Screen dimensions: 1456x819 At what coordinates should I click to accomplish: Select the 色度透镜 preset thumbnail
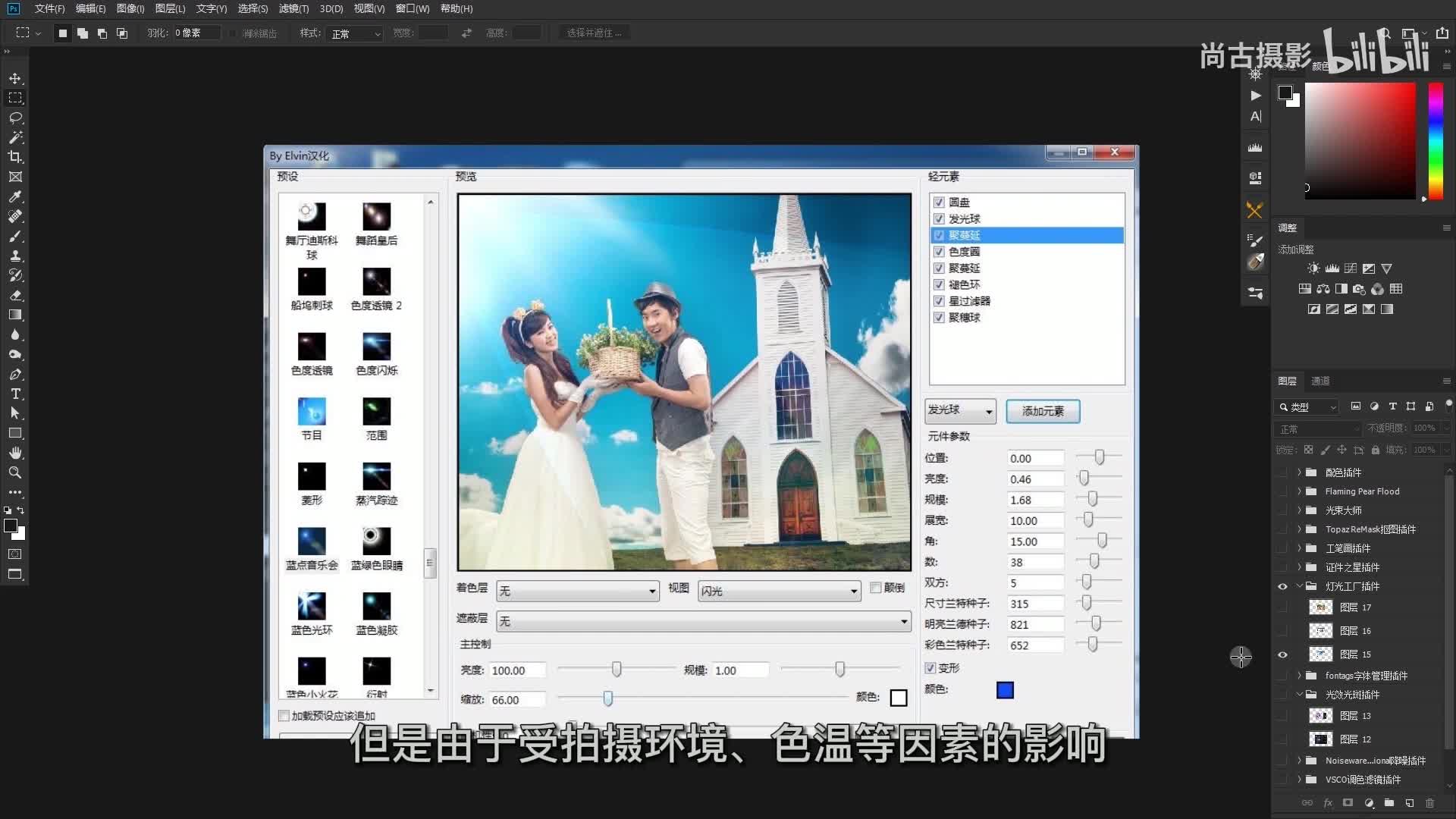pyautogui.click(x=312, y=347)
